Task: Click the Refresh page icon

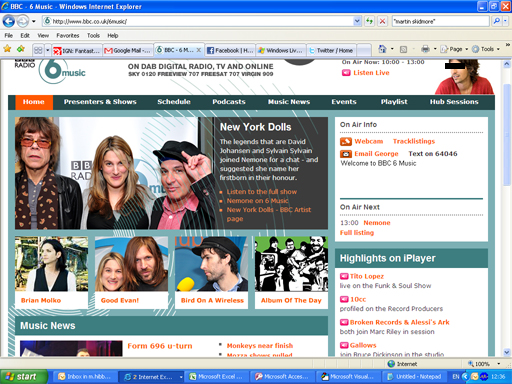Action: point(369,21)
